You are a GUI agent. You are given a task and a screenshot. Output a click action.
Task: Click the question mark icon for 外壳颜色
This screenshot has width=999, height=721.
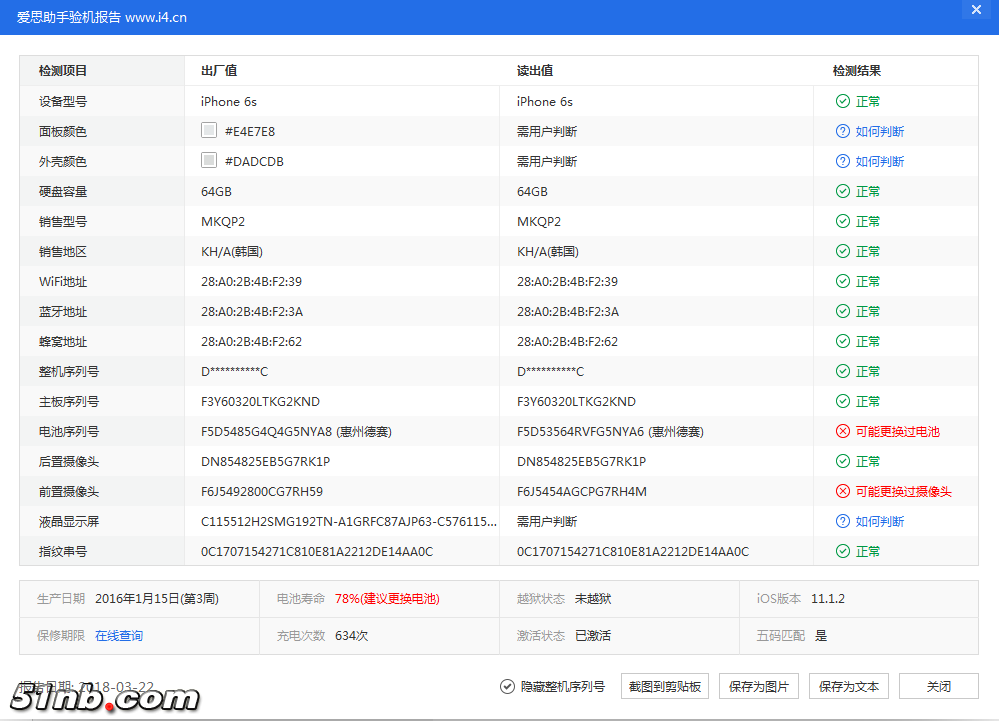pyautogui.click(x=843, y=161)
